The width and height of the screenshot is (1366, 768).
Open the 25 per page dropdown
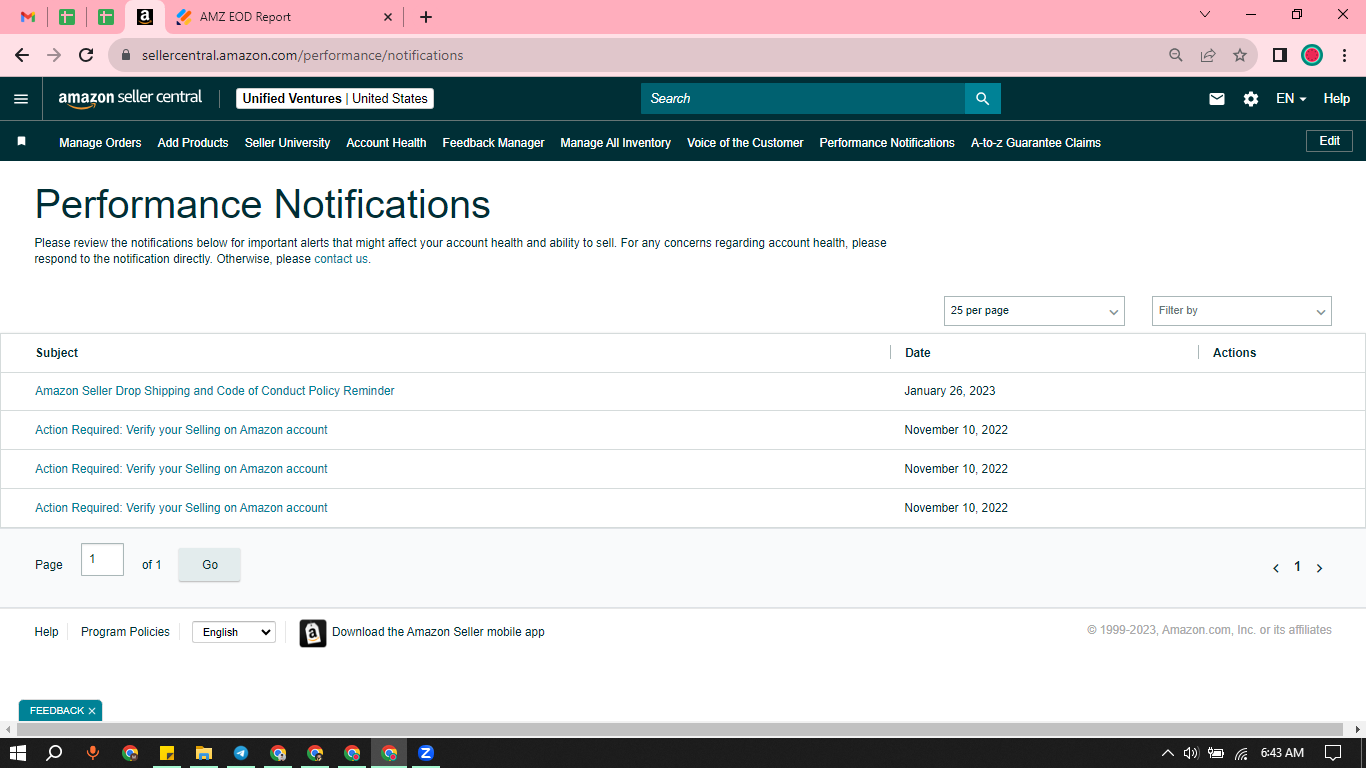(1034, 311)
